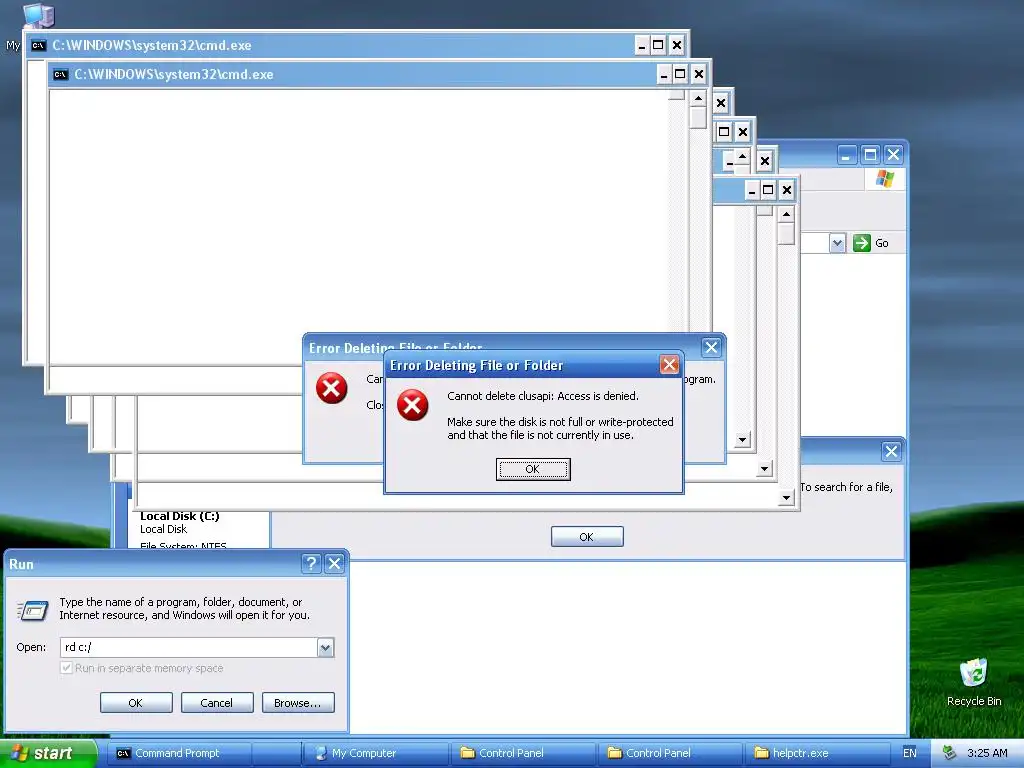The image size is (1024, 768).
Task: Click the system tray notification icon
Action: click(x=949, y=753)
